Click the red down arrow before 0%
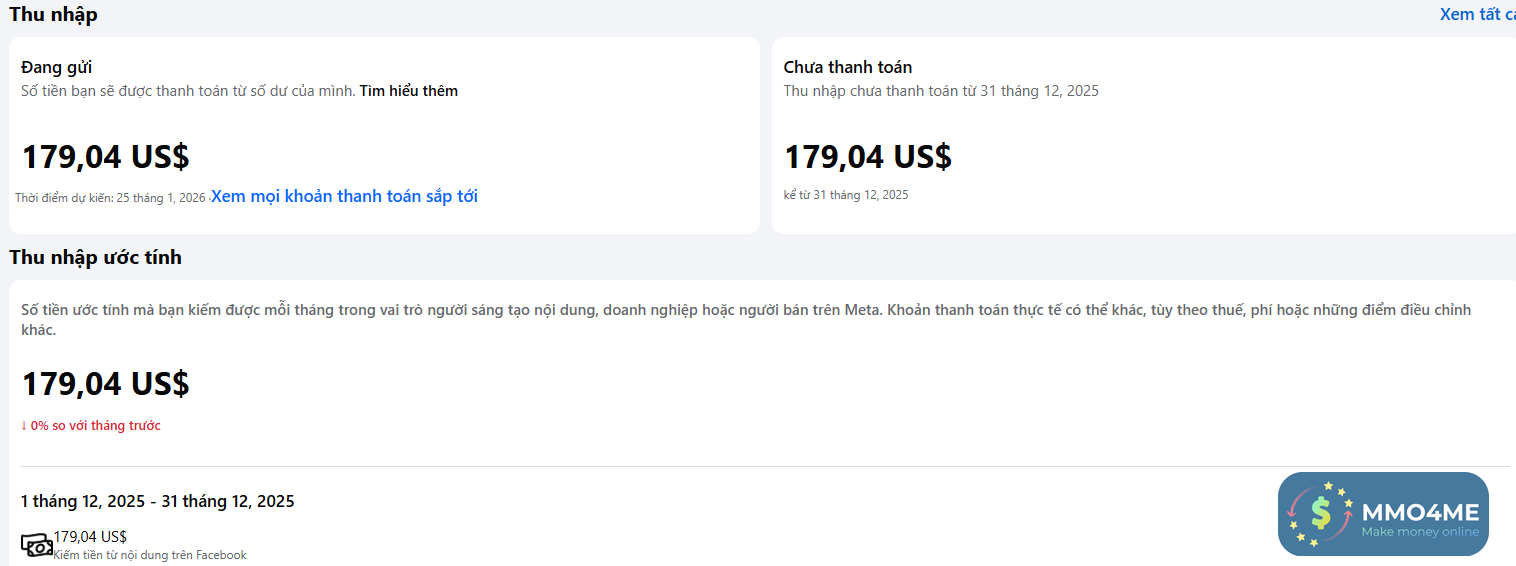Screen dimensions: 1516x566 [24, 426]
